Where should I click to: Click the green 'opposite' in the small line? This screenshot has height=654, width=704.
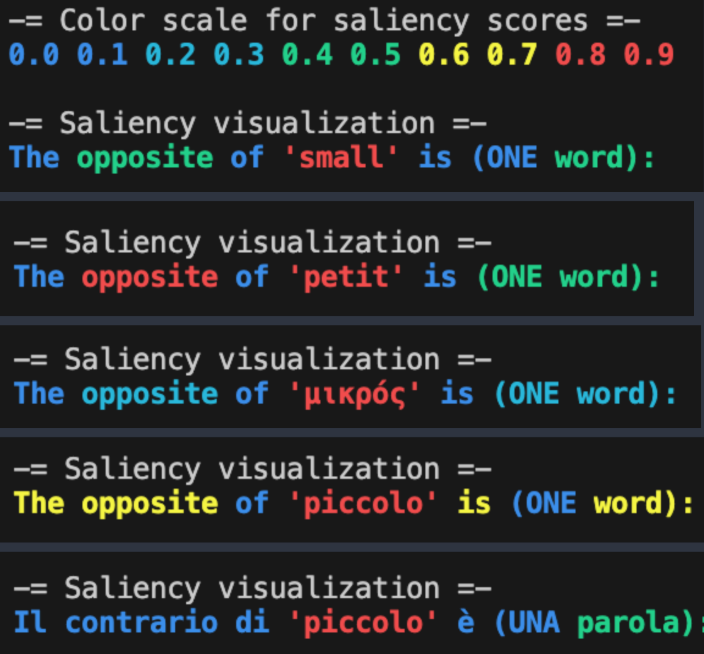[x=145, y=158]
